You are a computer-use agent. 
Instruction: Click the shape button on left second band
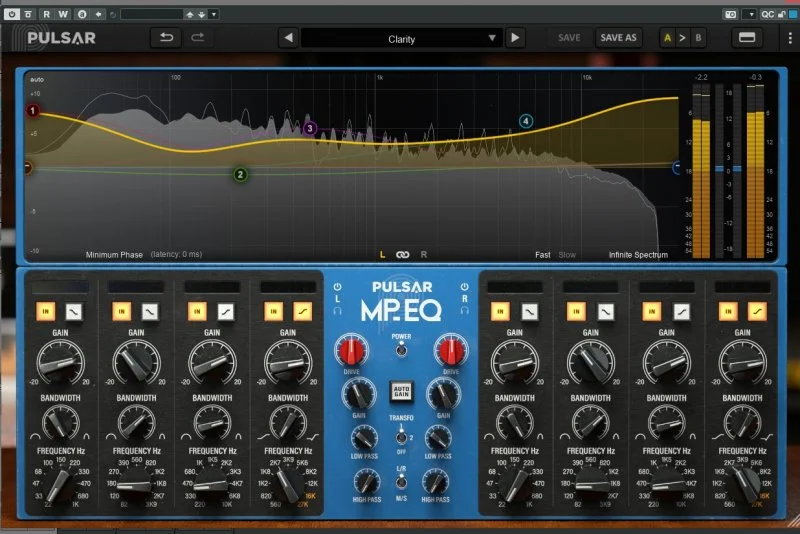[x=149, y=311]
